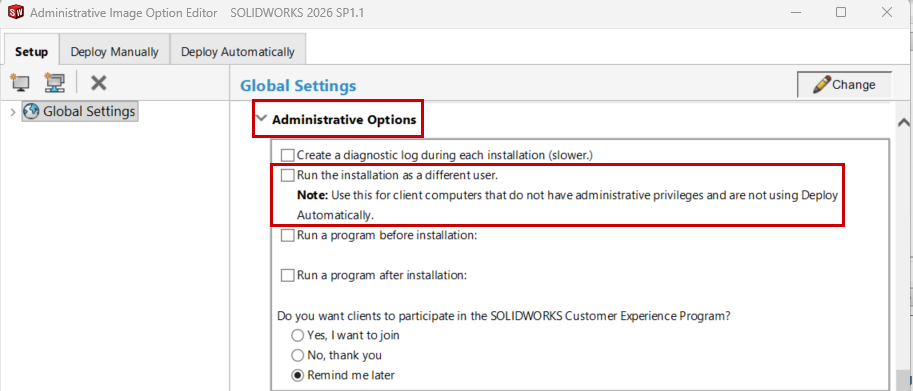Viewport: 913px width, 391px height.
Task: Enable Create a diagnostic log checkbox
Action: tap(288, 155)
